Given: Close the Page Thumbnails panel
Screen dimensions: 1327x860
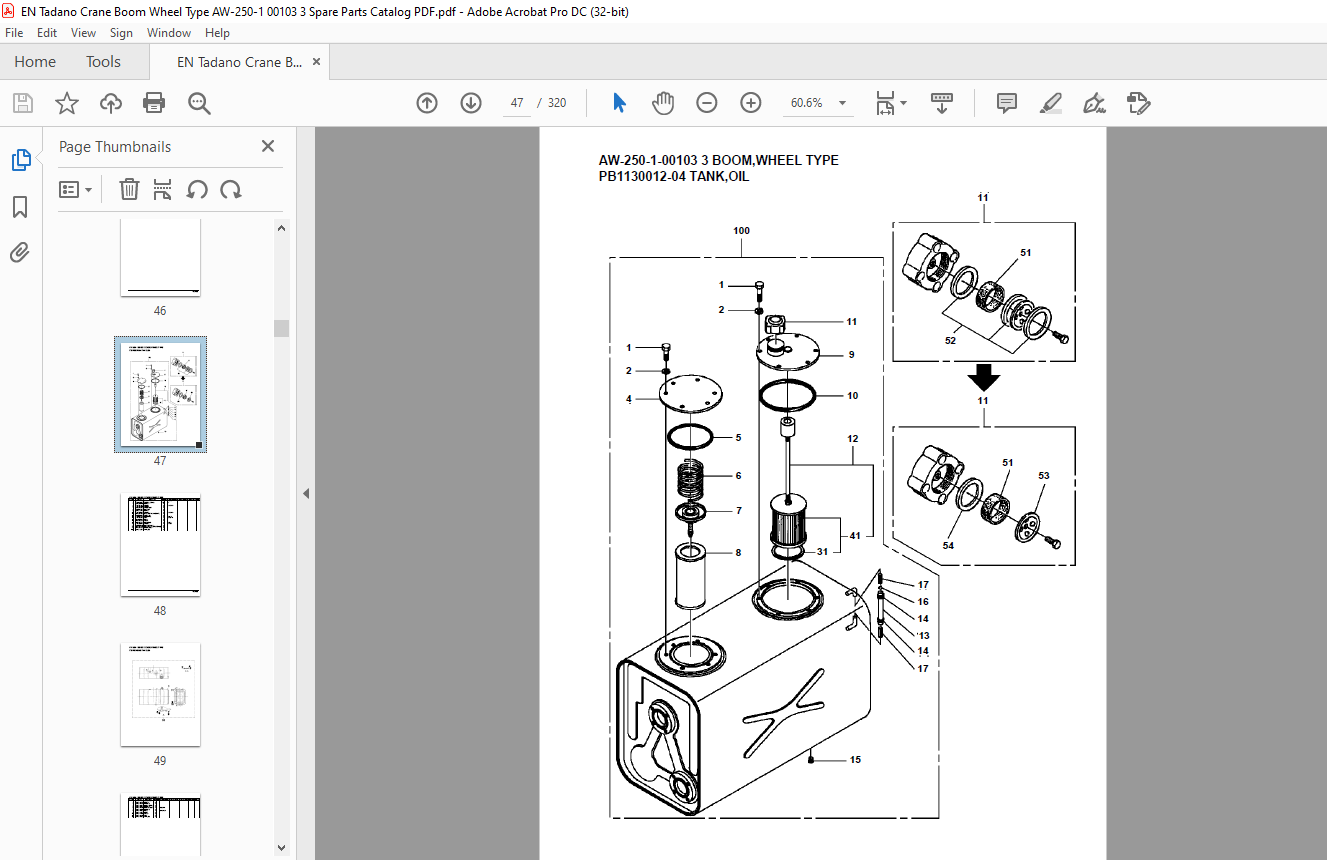Looking at the screenshot, I should [x=268, y=146].
